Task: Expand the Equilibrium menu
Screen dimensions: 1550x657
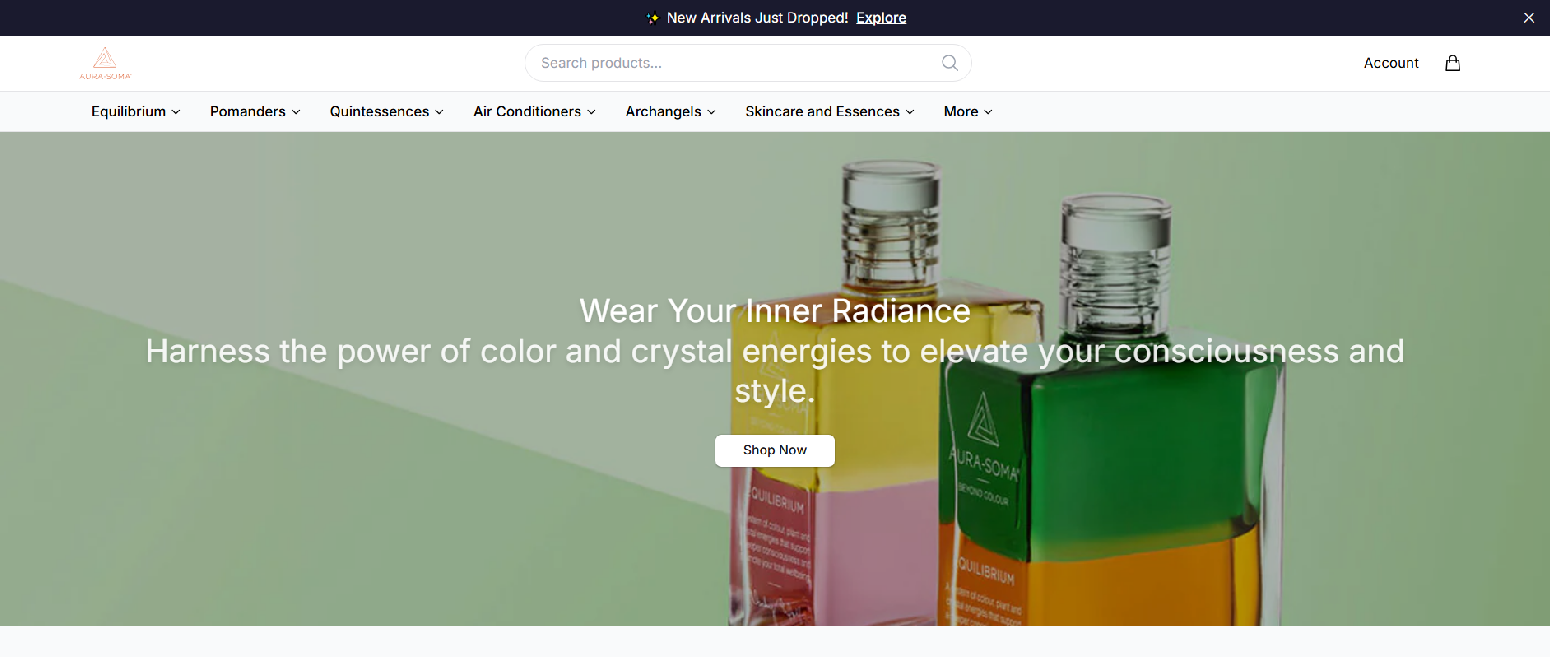Action: (136, 112)
